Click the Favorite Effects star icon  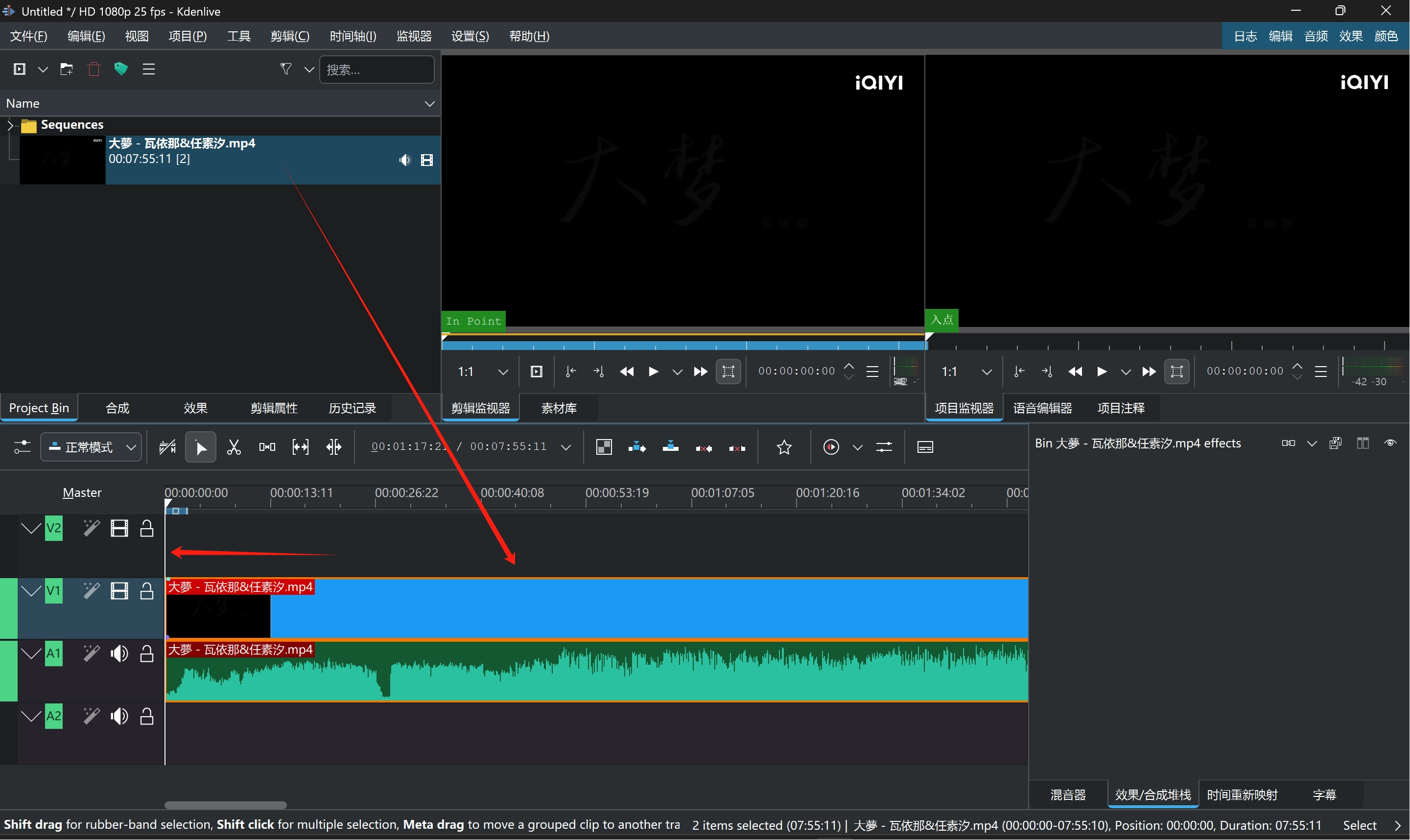coord(784,448)
